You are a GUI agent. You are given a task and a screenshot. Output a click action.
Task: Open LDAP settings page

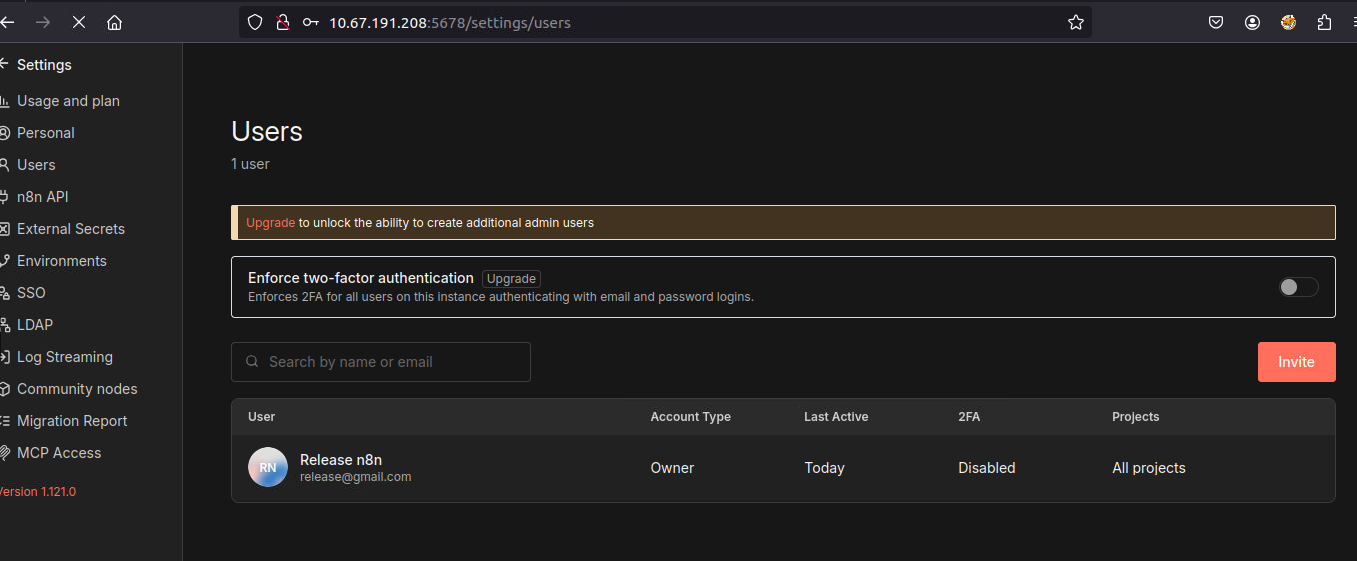click(x=35, y=325)
